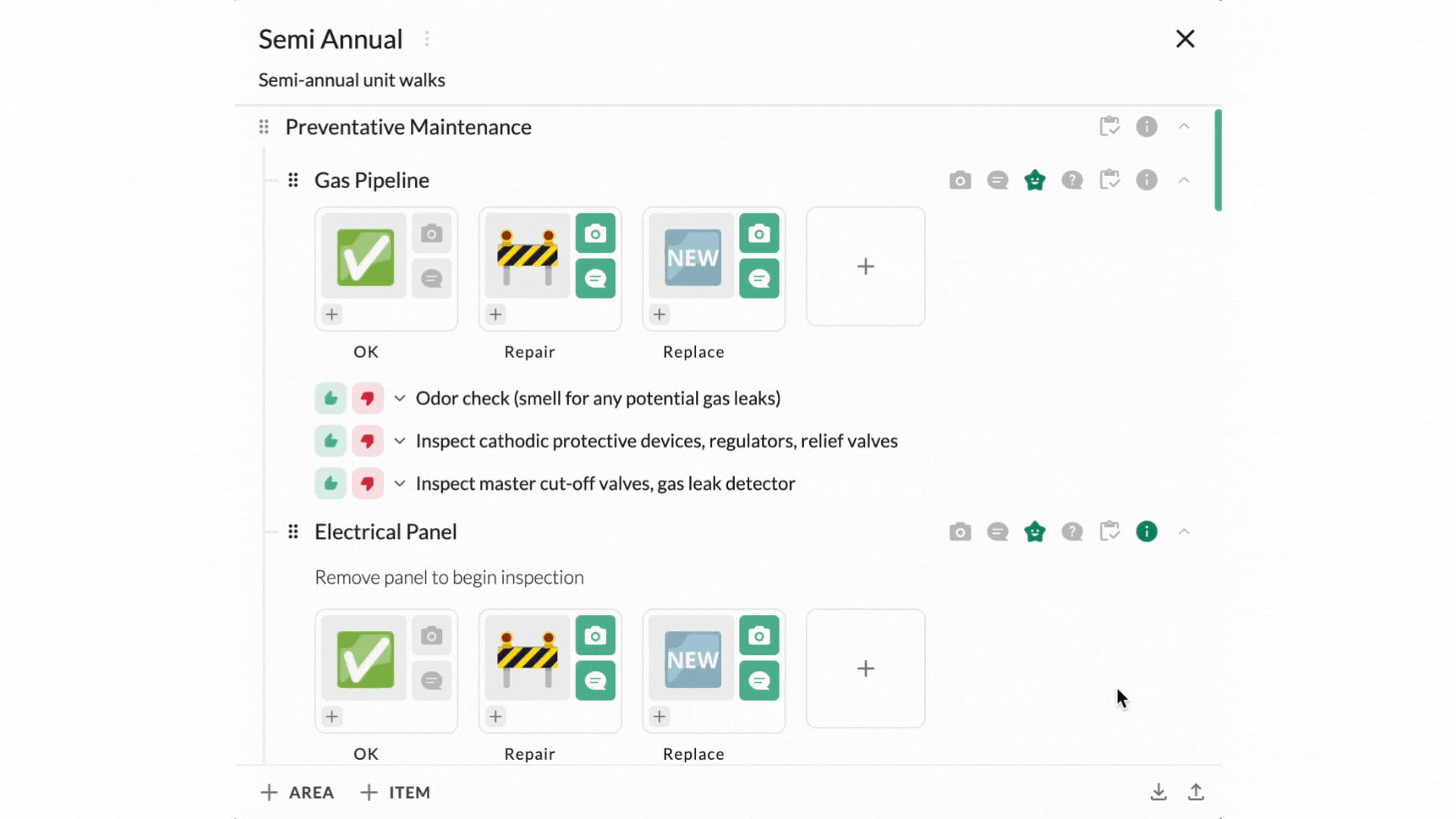This screenshot has width=1456, height=819.
Task: Select the OK checkmark rating under Electrical Panel
Action: tap(366, 659)
